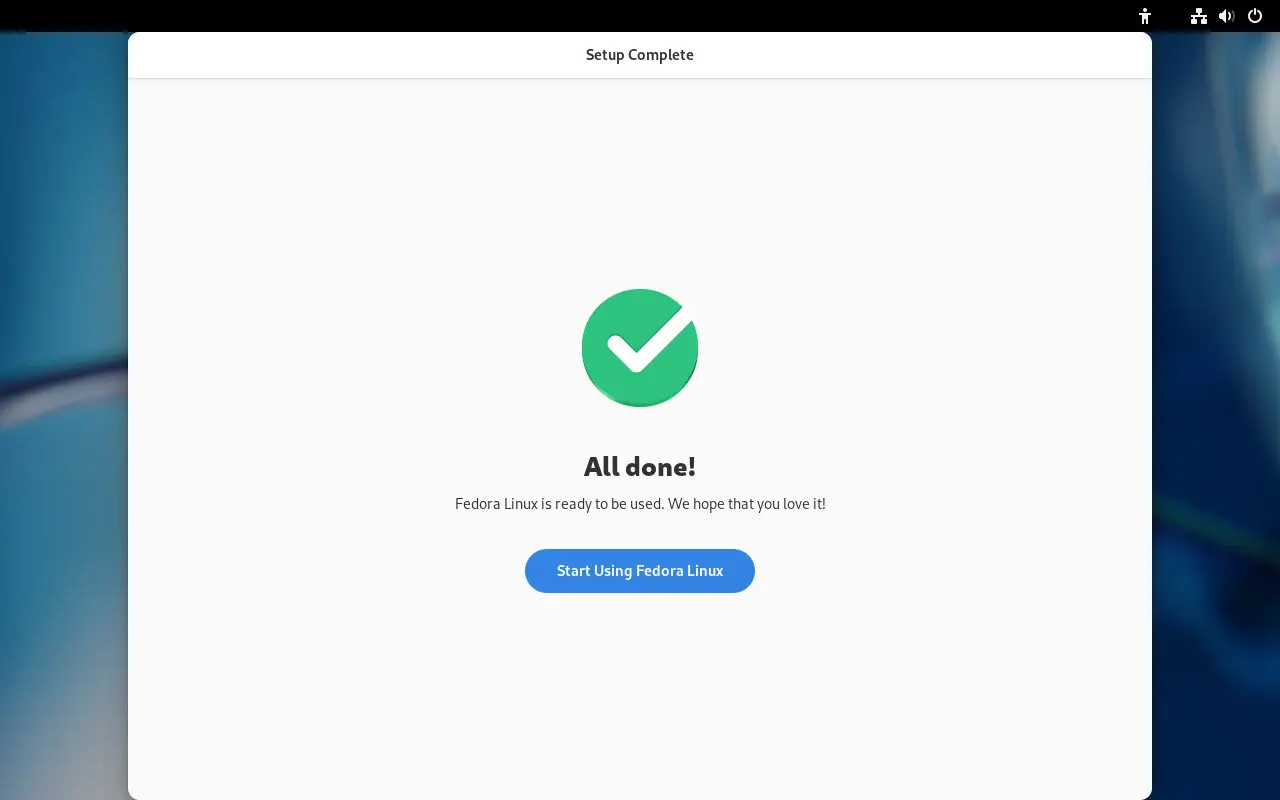Click empty header bar left of Setup Complete
This screenshot has width=1280, height=800.
coord(350,55)
